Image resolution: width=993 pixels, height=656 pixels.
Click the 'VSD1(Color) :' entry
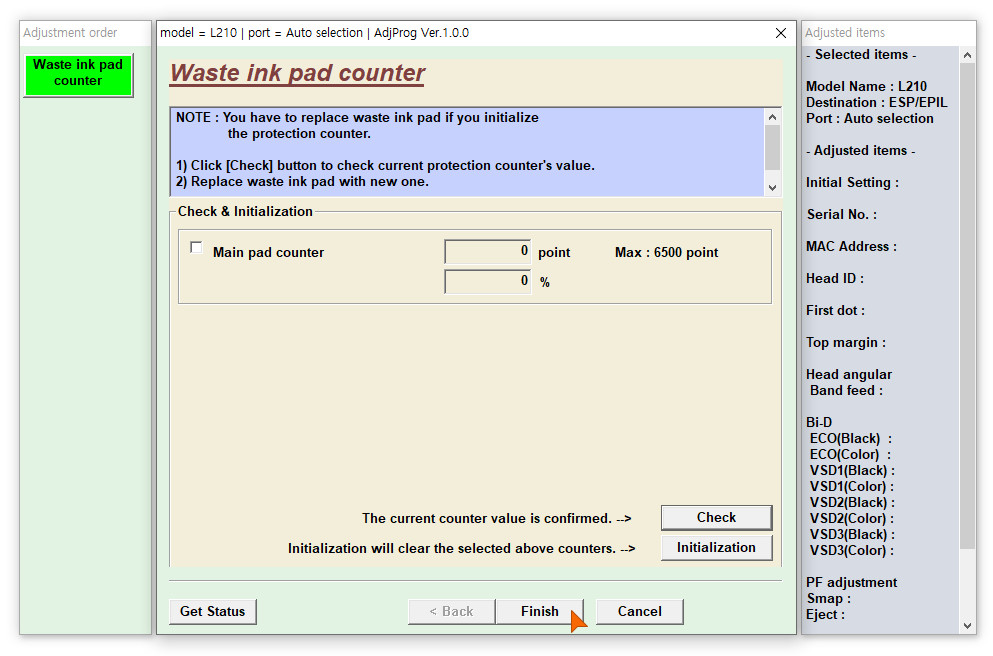852,486
